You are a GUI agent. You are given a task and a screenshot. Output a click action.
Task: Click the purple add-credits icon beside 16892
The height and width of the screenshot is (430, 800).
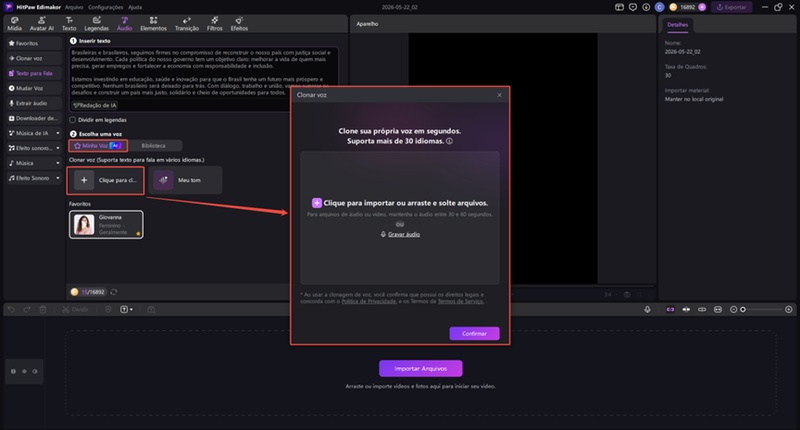702,7
